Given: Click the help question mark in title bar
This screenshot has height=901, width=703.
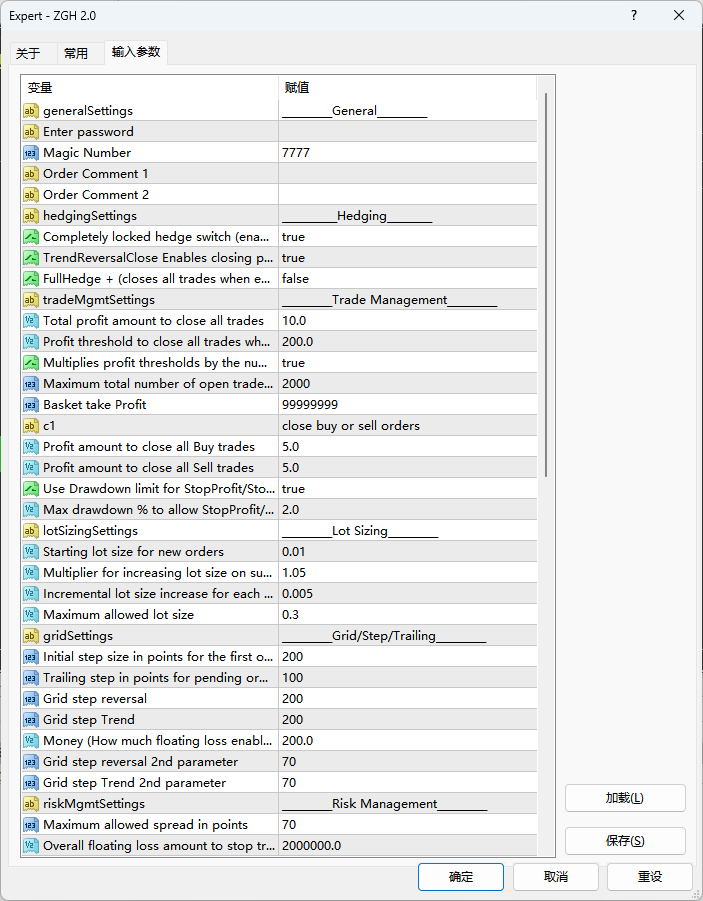Looking at the screenshot, I should pyautogui.click(x=634, y=16).
